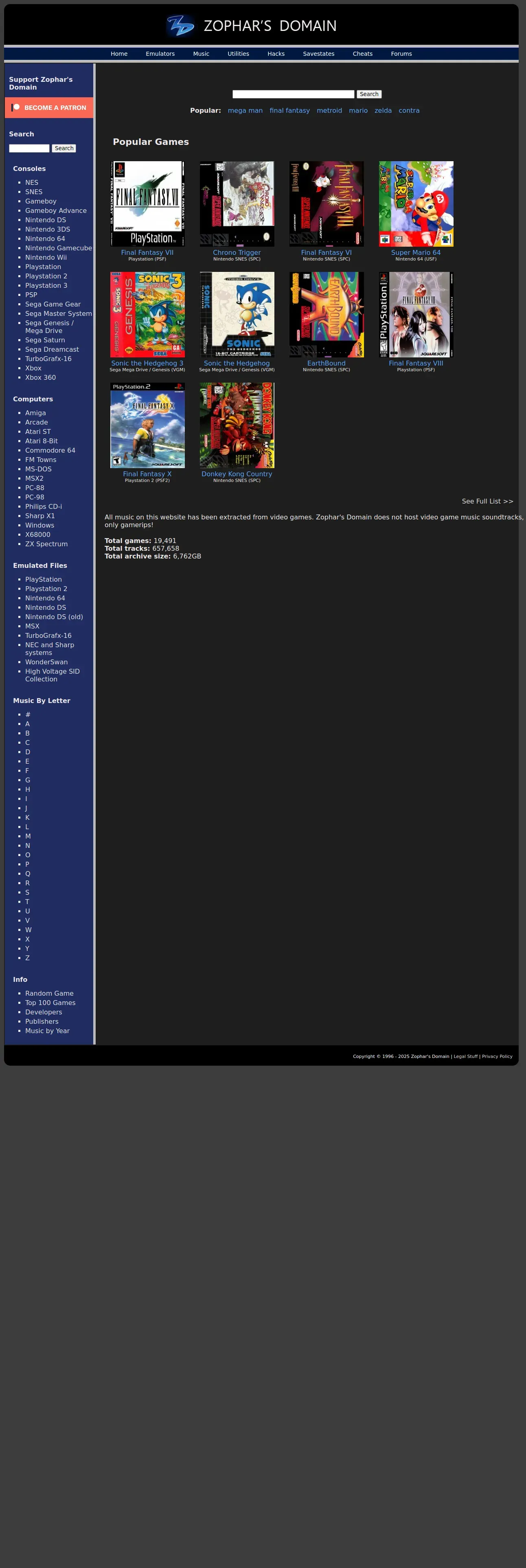
Task: Visit Cheats from the navigation bar
Action: click(x=362, y=54)
